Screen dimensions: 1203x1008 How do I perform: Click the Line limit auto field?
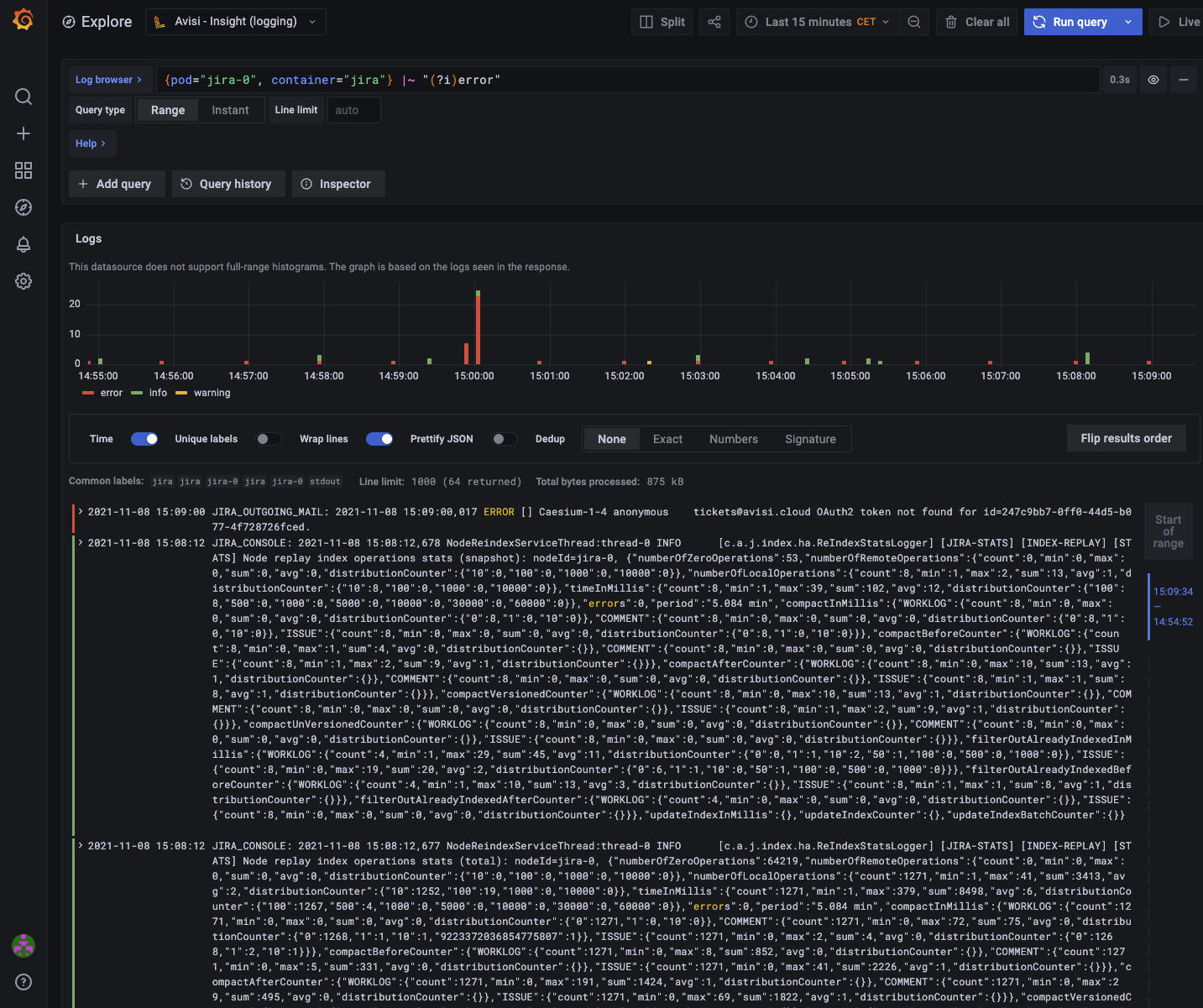(353, 110)
